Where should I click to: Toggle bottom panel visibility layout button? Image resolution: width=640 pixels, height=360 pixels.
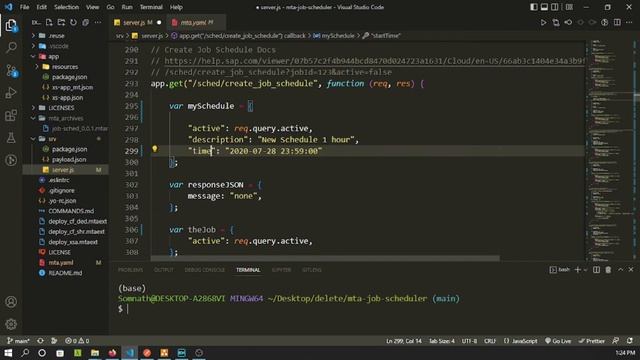[544, 7]
